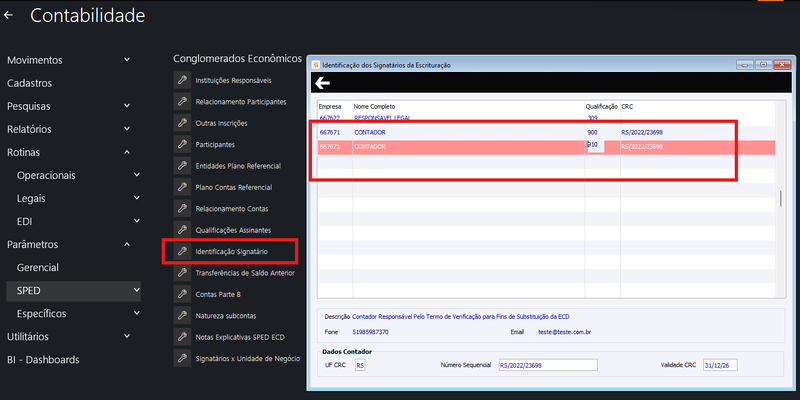This screenshot has height=400, width=800.
Task: Open Qualificações Assinantes link
Action: pyautogui.click(x=233, y=231)
